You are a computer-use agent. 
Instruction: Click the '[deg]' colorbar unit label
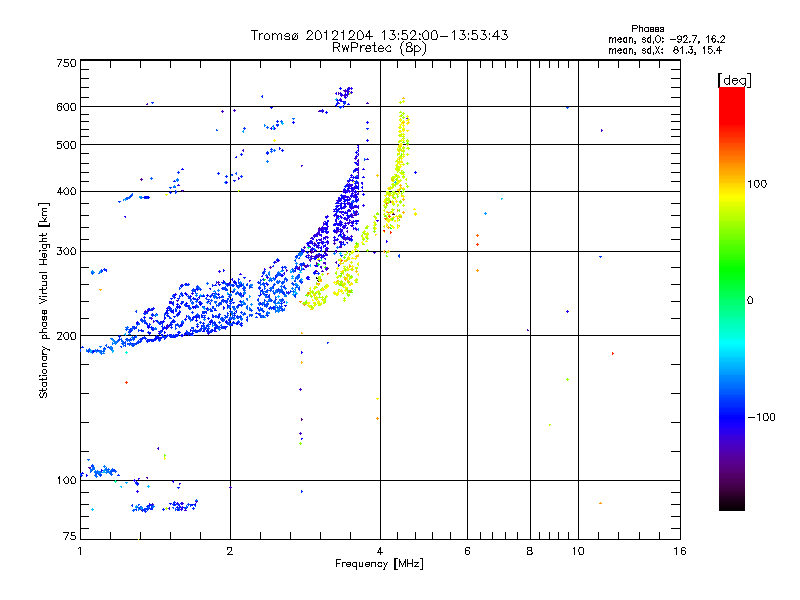point(734,81)
